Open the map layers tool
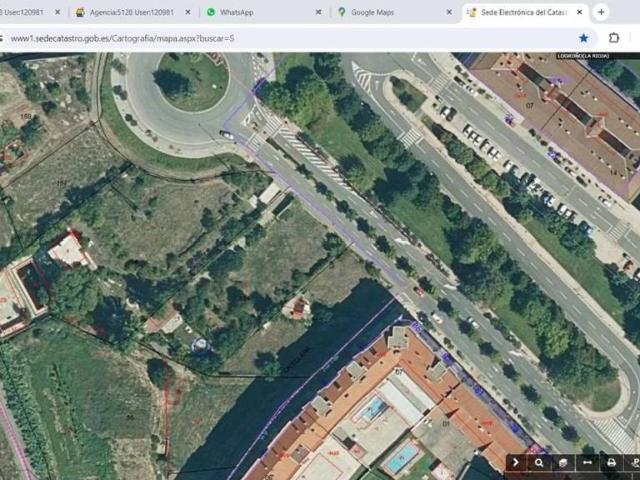 click(563, 463)
